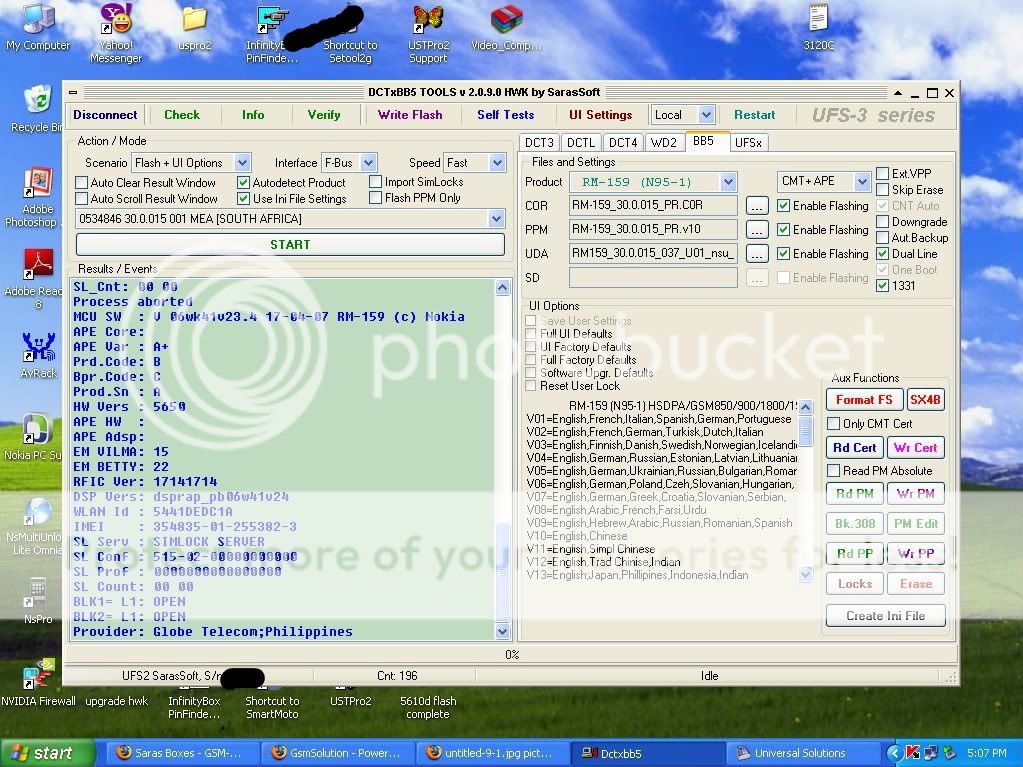This screenshot has height=767, width=1023.
Task: Open the Local connection dropdown
Action: [x=706, y=115]
